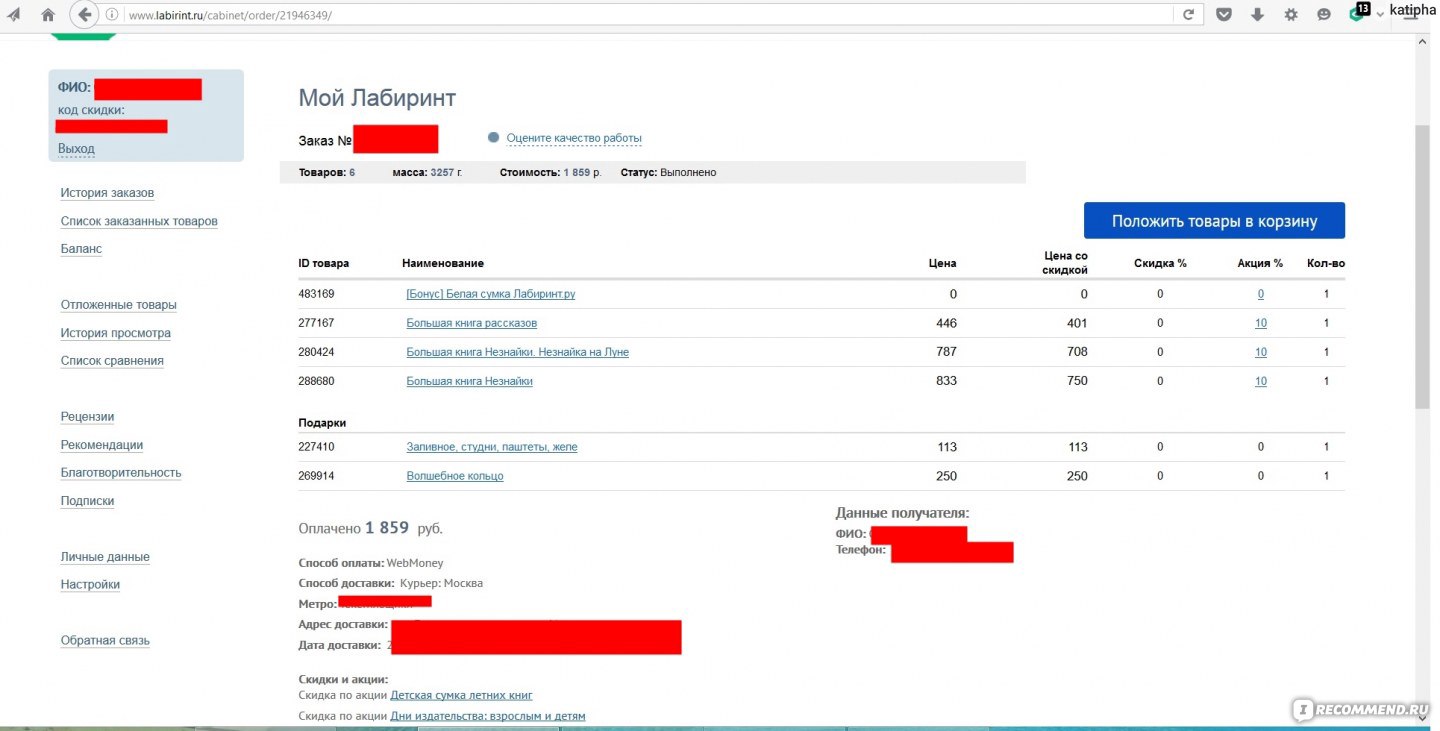Open Обратная связь link
Image resolution: width=1440 pixels, height=731 pixels.
pos(105,641)
